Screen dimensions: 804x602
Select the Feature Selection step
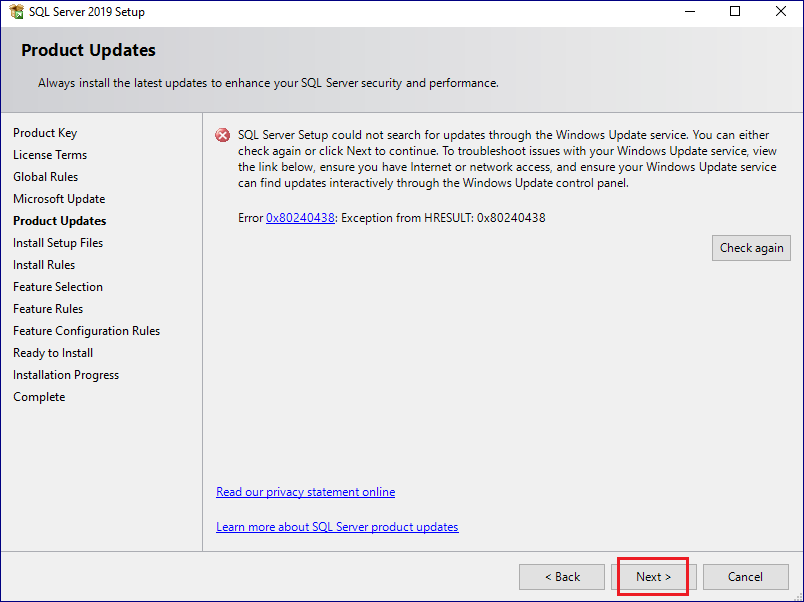(58, 287)
